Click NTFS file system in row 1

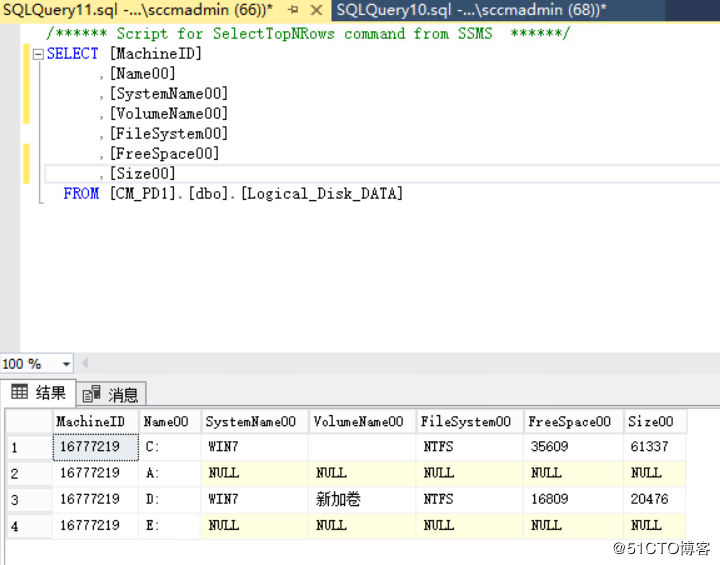(x=469, y=447)
